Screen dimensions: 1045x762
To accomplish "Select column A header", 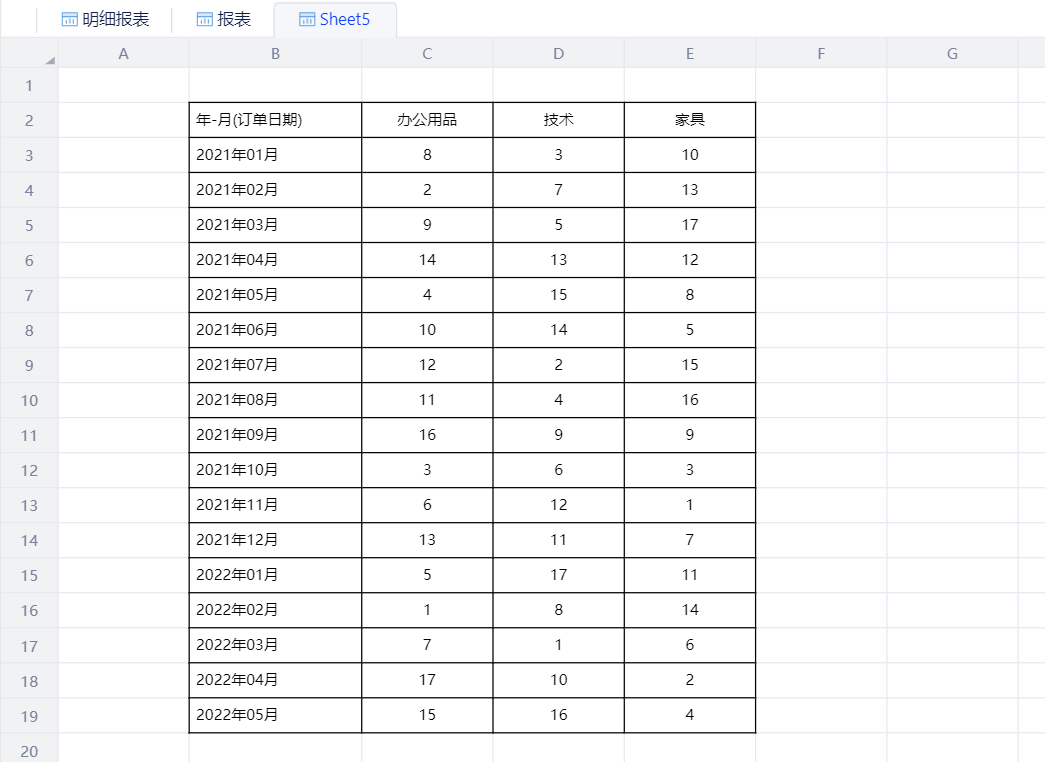I will [124, 54].
